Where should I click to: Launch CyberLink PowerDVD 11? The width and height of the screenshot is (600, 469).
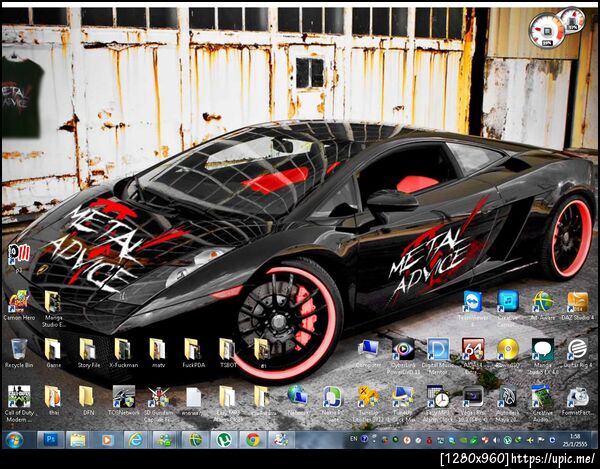coord(403,356)
